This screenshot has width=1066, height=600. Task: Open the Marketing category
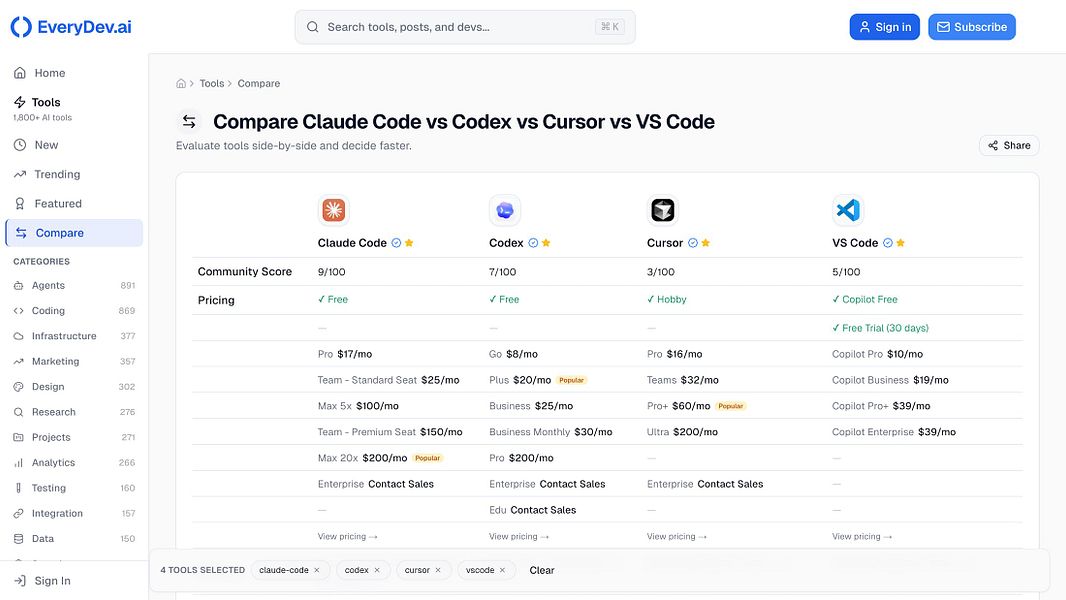pyautogui.click(x=74, y=361)
